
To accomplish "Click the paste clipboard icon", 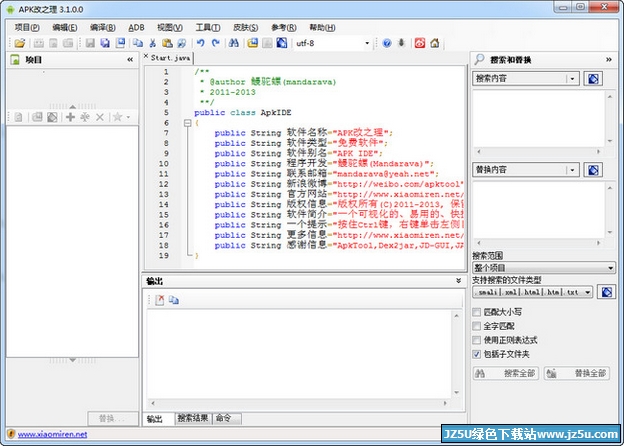I will (167, 43).
